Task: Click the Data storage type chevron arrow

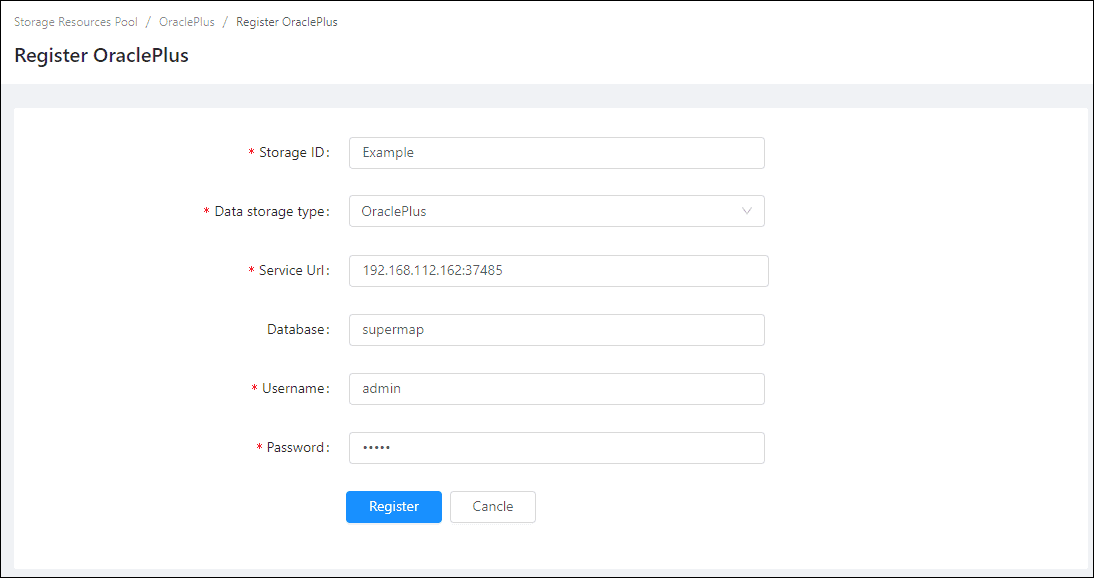Action: (x=747, y=211)
